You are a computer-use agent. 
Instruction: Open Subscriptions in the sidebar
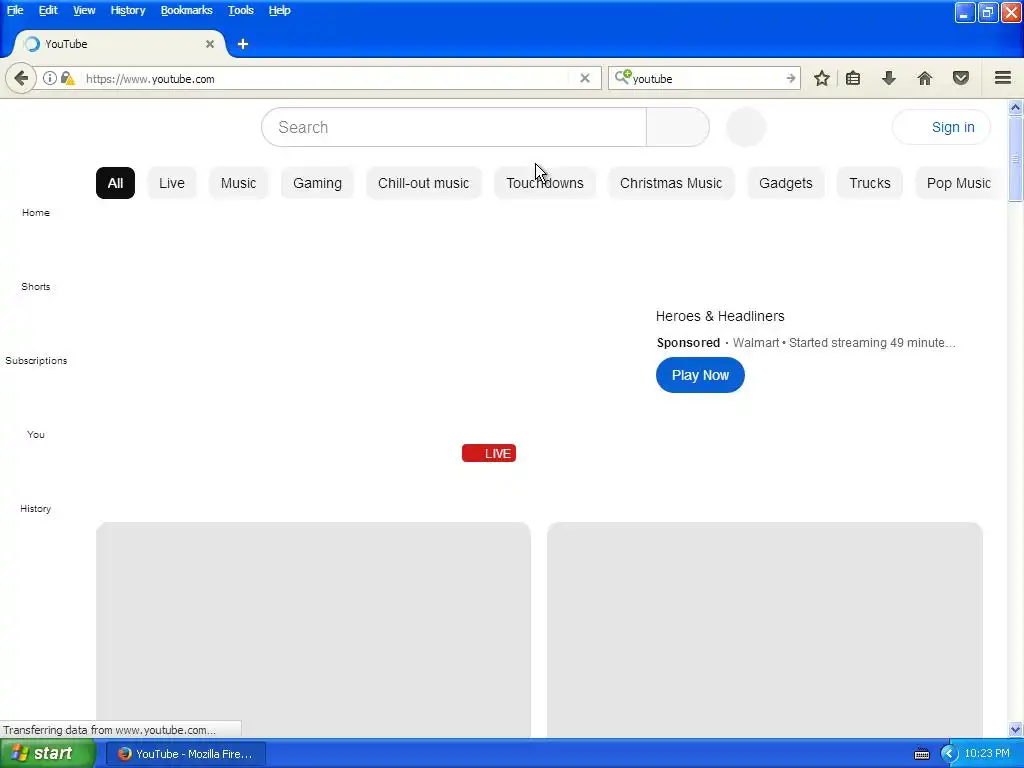point(36,360)
